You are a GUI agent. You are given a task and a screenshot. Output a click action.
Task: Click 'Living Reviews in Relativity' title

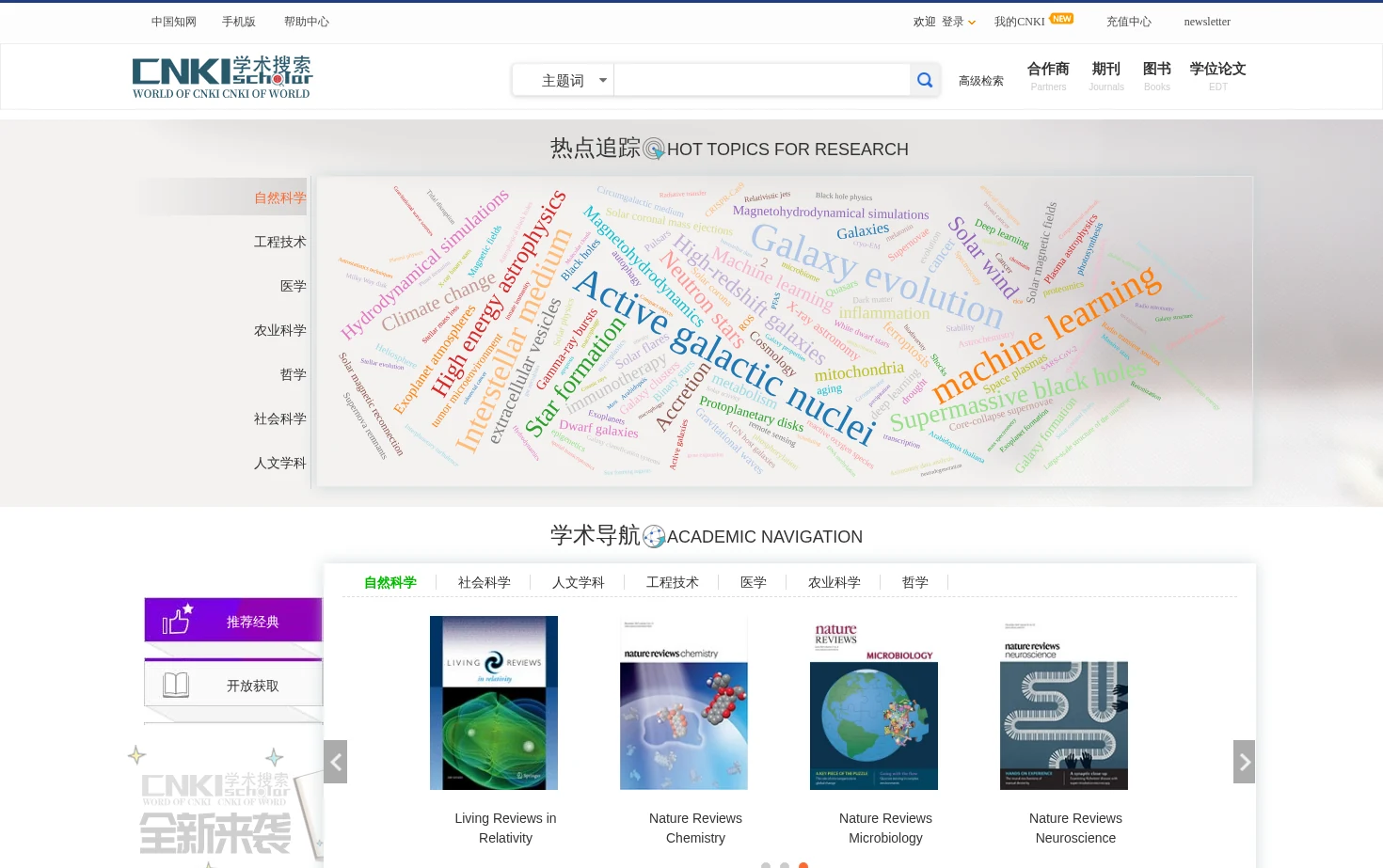[506, 828]
